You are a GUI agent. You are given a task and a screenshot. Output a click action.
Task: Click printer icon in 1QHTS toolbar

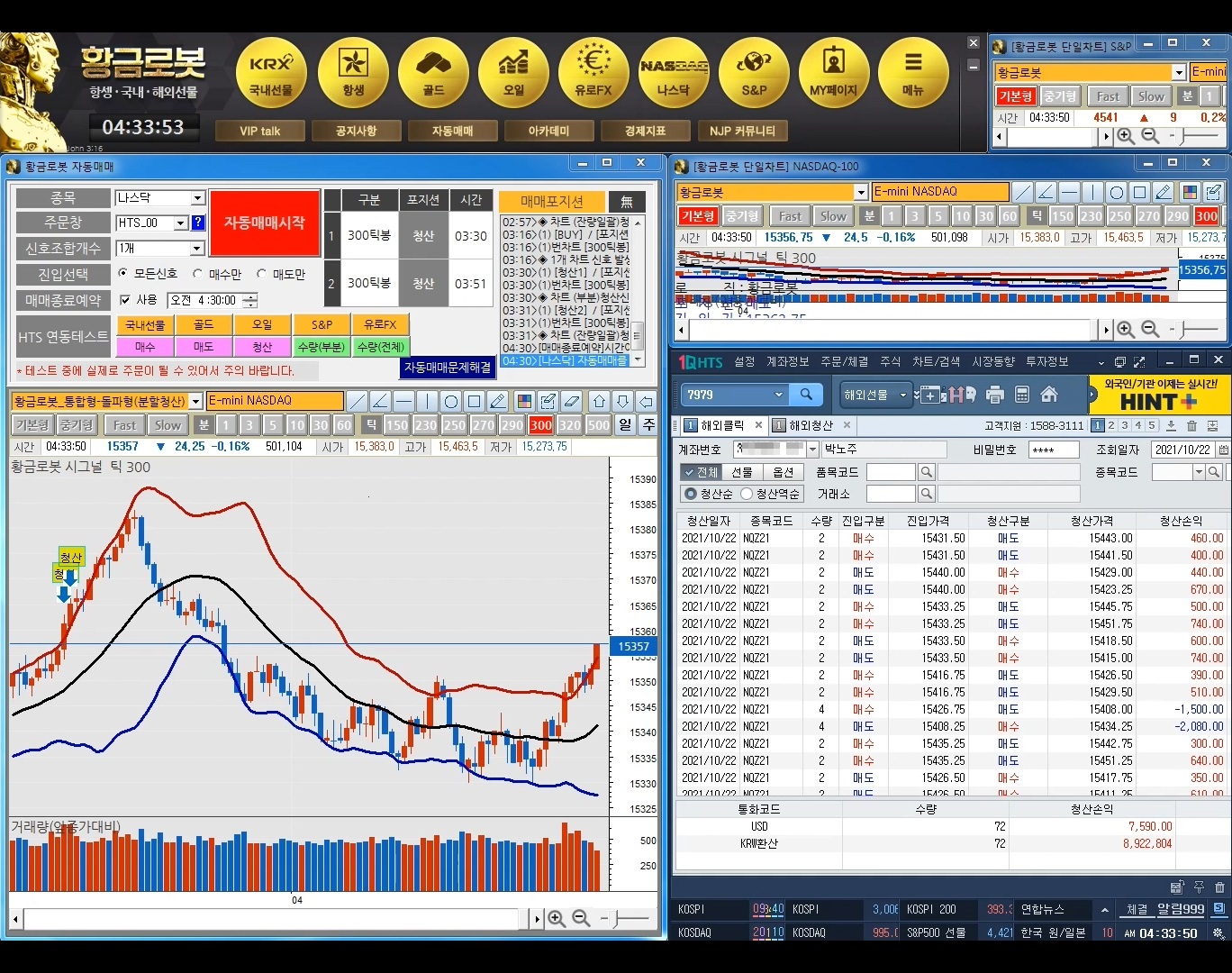995,395
